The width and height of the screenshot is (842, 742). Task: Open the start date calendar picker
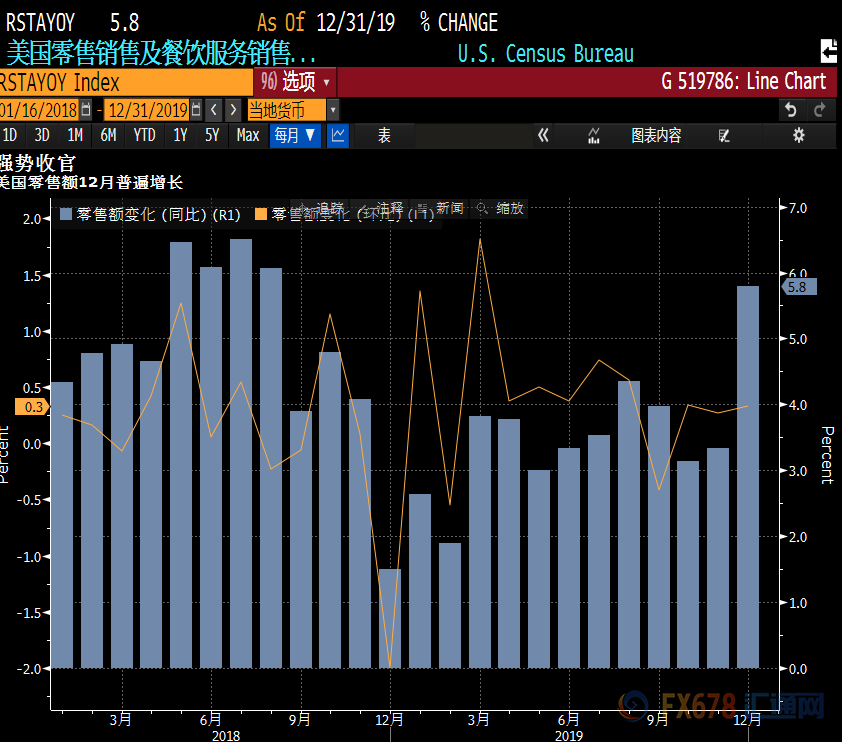86,109
